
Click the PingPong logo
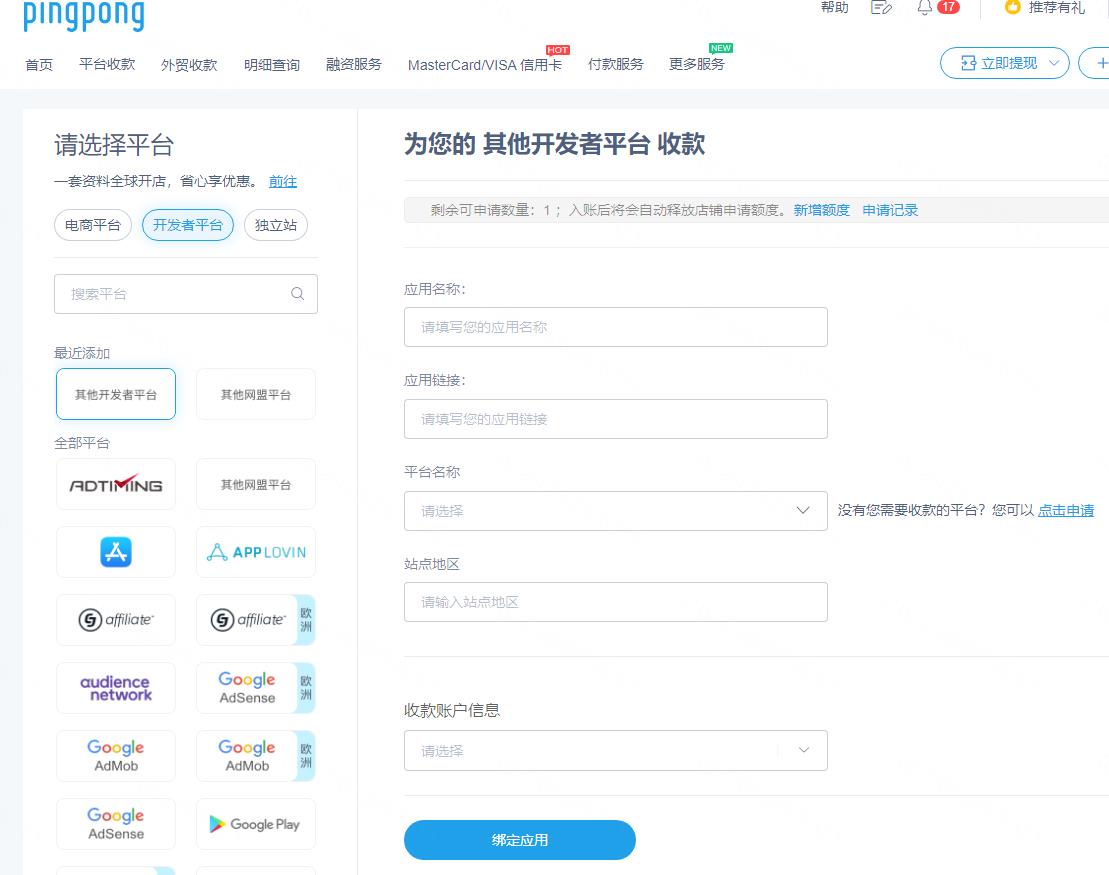click(83, 14)
